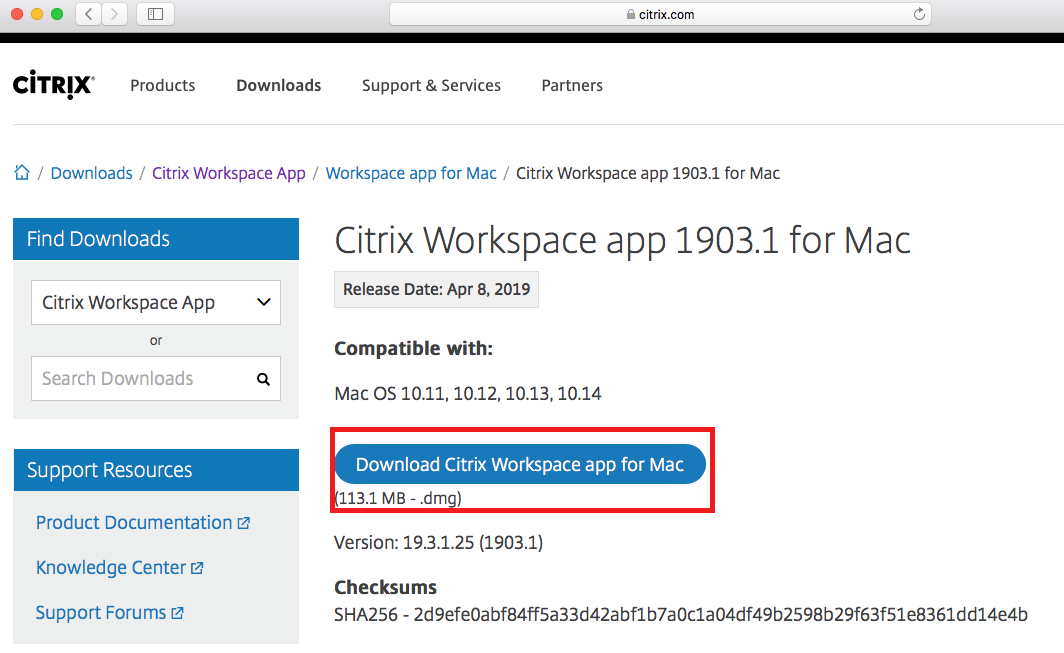
Task: Click the 'Release Date: Apr 8, 2019' text
Action: pos(436,289)
